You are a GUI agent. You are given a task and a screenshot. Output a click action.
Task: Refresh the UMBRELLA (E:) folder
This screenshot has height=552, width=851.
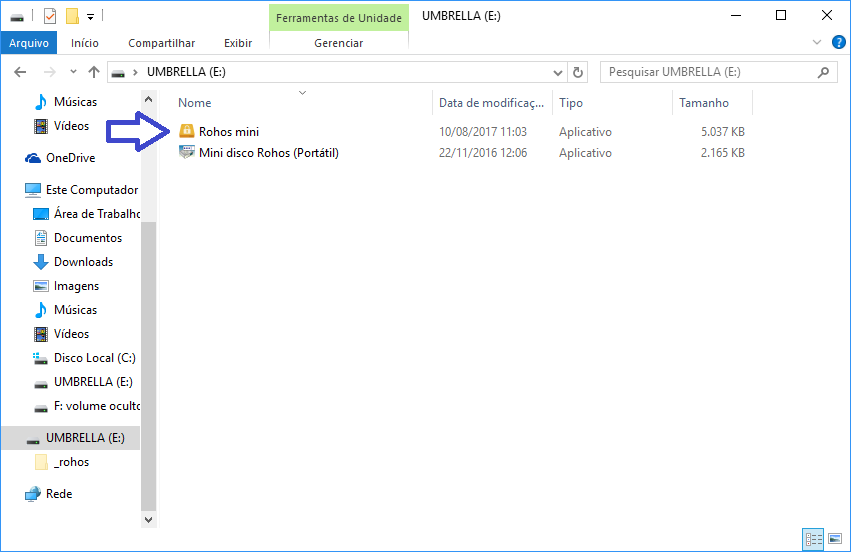578,72
